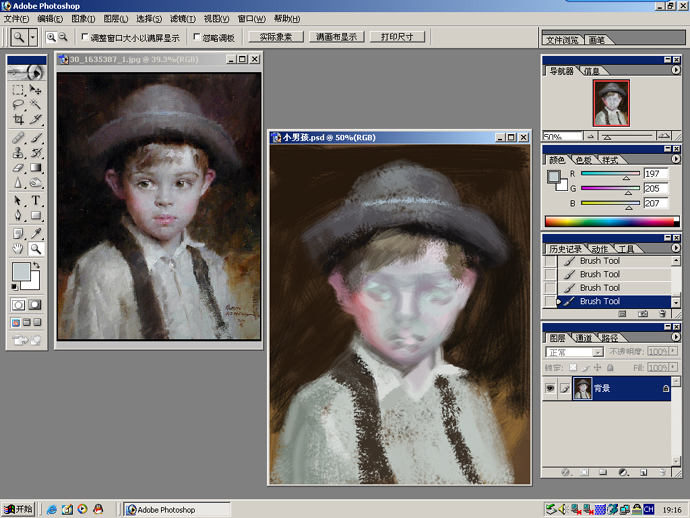Open the 图像(I) menu
Screen dimensions: 690x518
pos(83,18)
